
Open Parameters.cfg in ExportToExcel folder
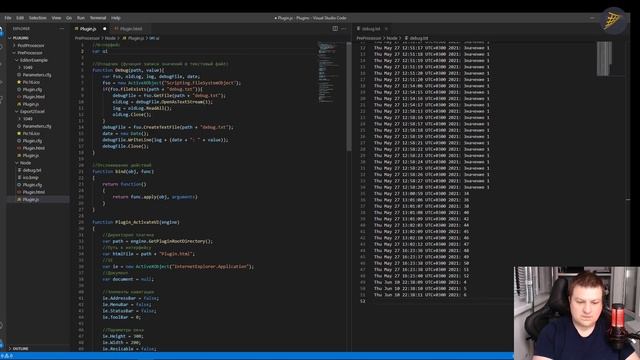[37, 126]
